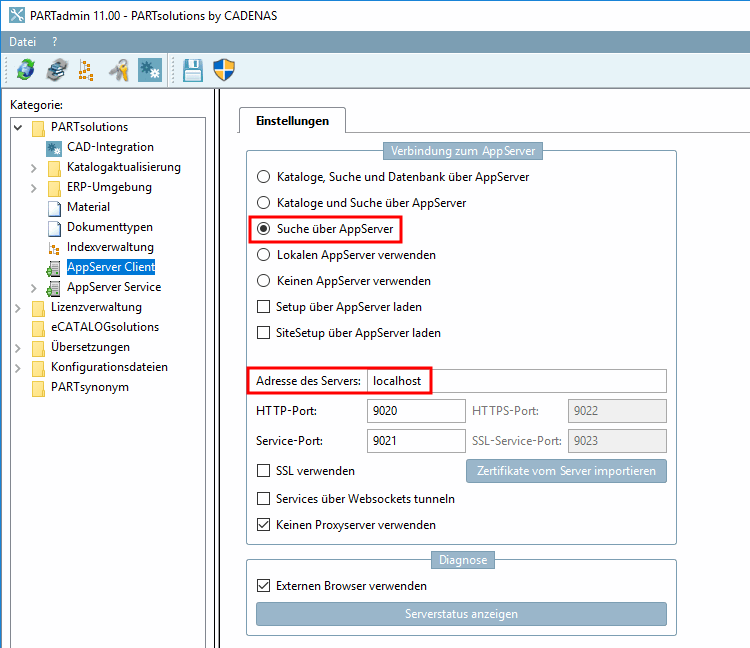This screenshot has height=648, width=750.
Task: Tick the 'SSL verwenden' checkbox
Action: pos(264,471)
